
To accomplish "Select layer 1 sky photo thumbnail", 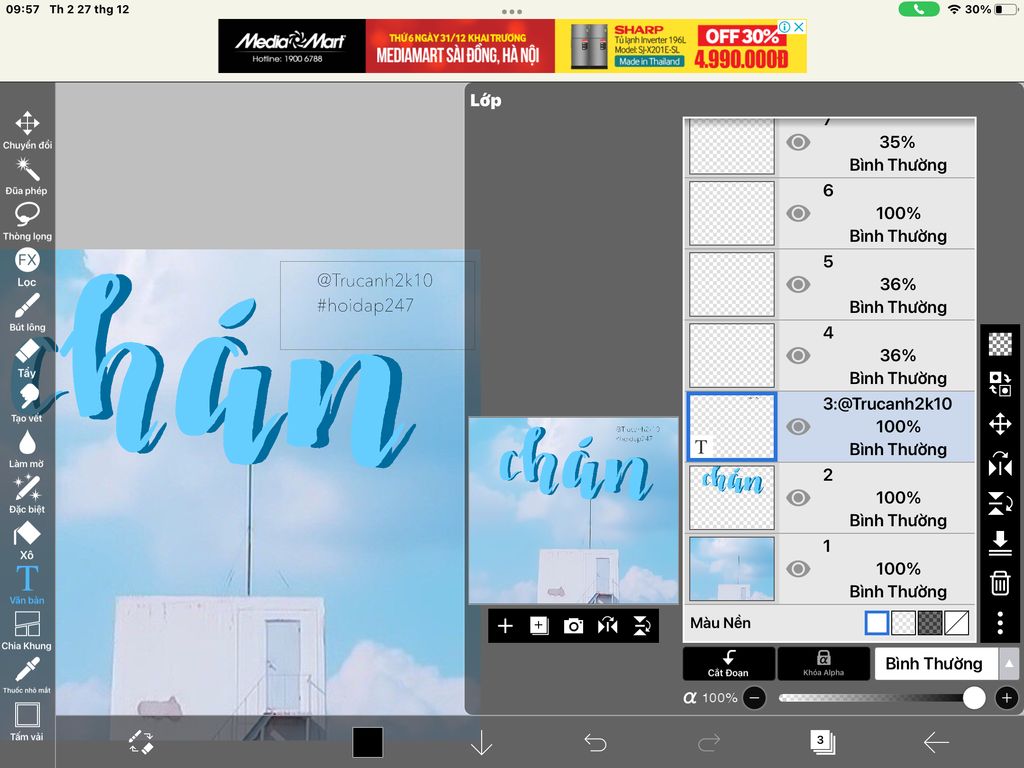I will coord(732,569).
